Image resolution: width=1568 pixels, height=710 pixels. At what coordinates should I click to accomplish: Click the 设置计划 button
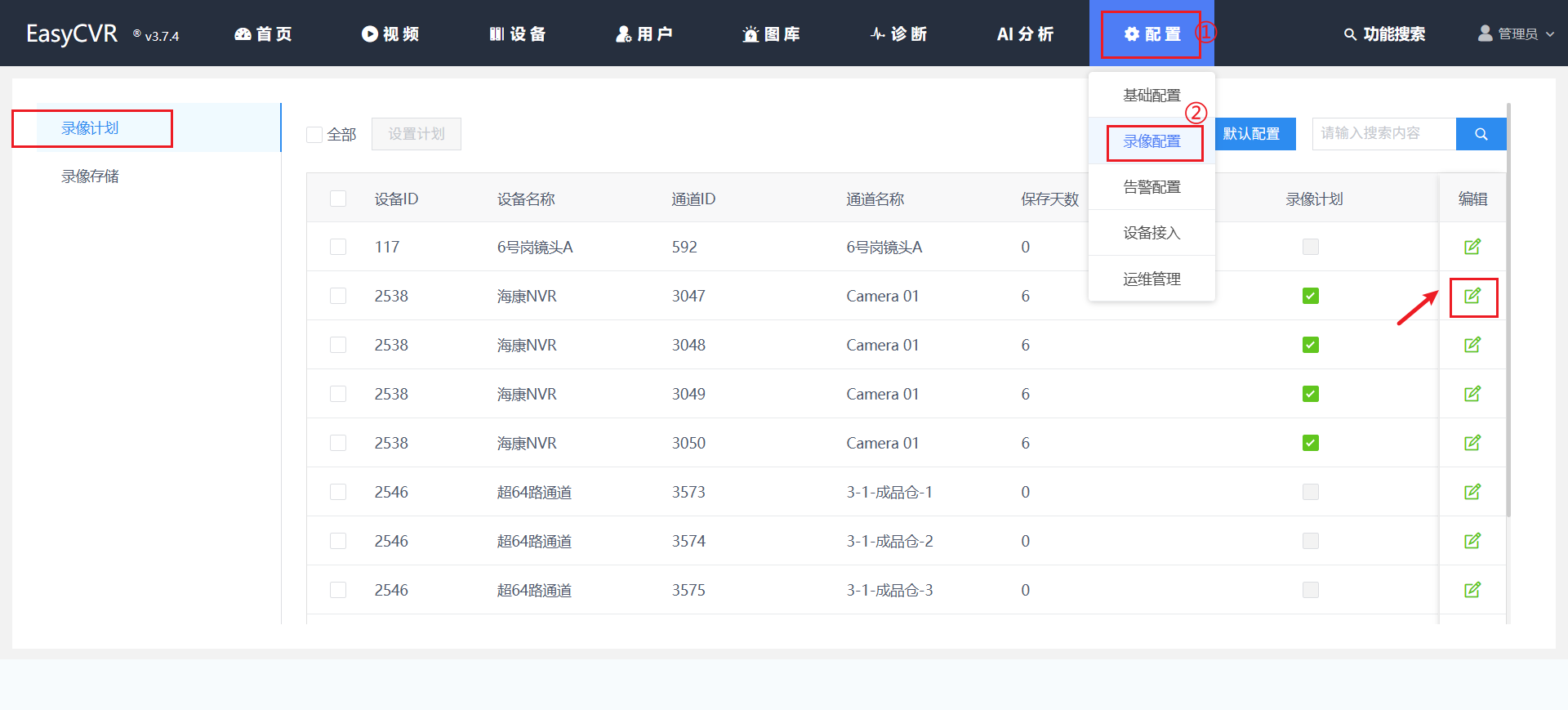click(x=416, y=134)
